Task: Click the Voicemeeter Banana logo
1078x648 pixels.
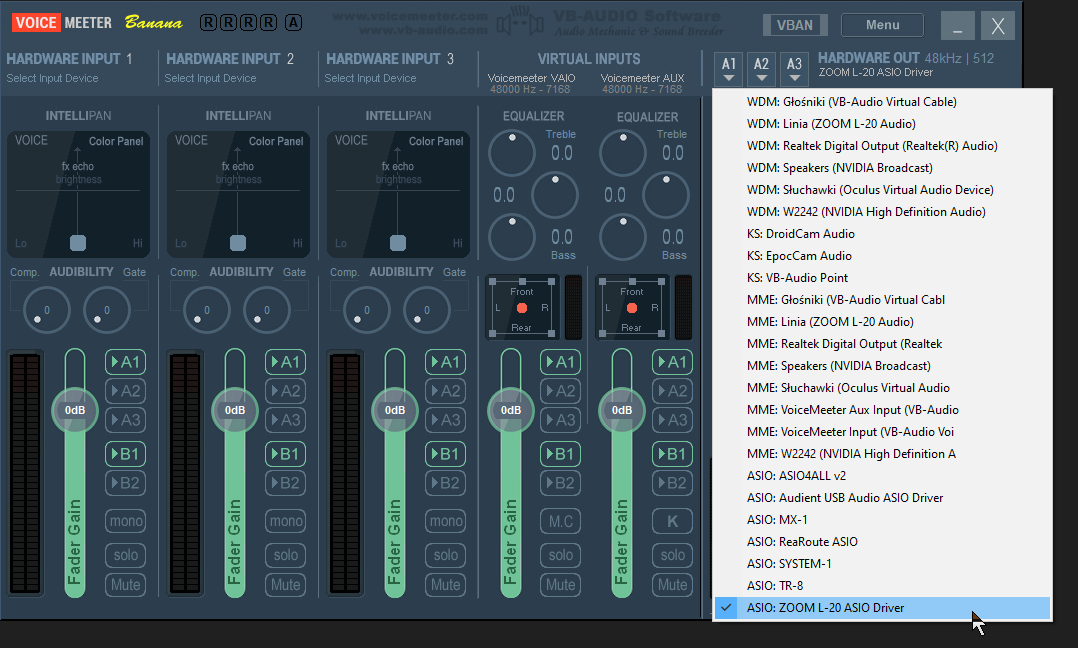Action: click(97, 23)
